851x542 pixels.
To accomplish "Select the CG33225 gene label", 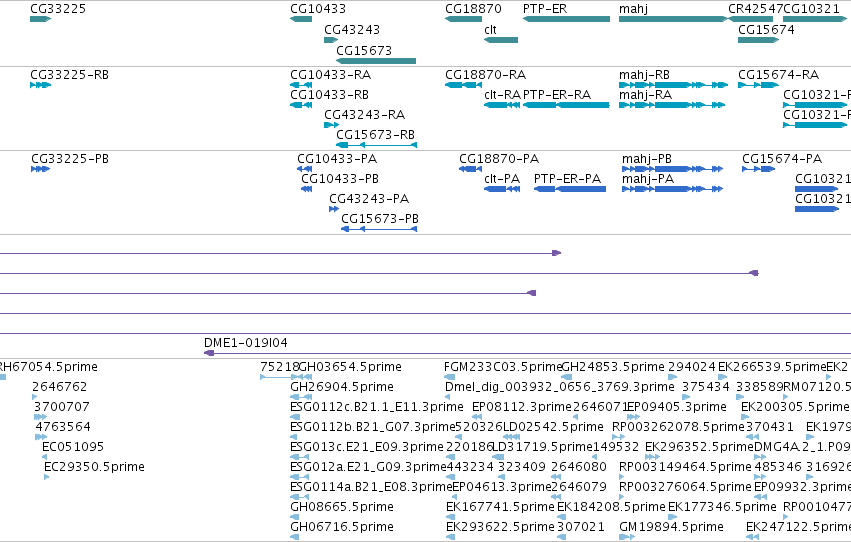I will [x=58, y=9].
